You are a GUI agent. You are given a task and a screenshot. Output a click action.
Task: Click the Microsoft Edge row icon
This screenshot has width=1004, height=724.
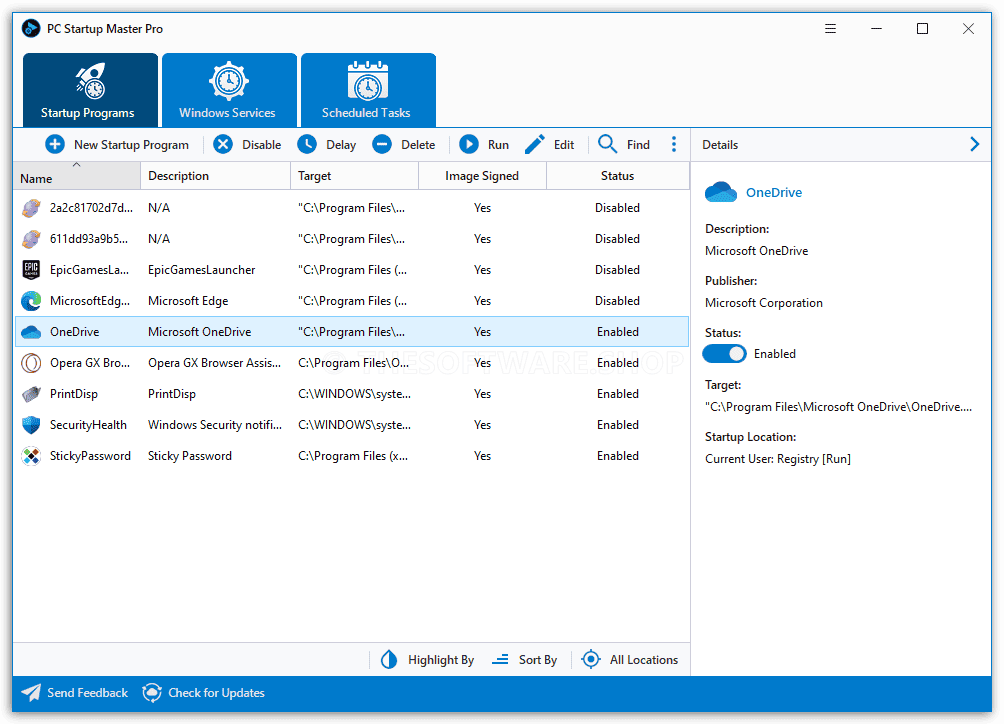click(x=31, y=301)
